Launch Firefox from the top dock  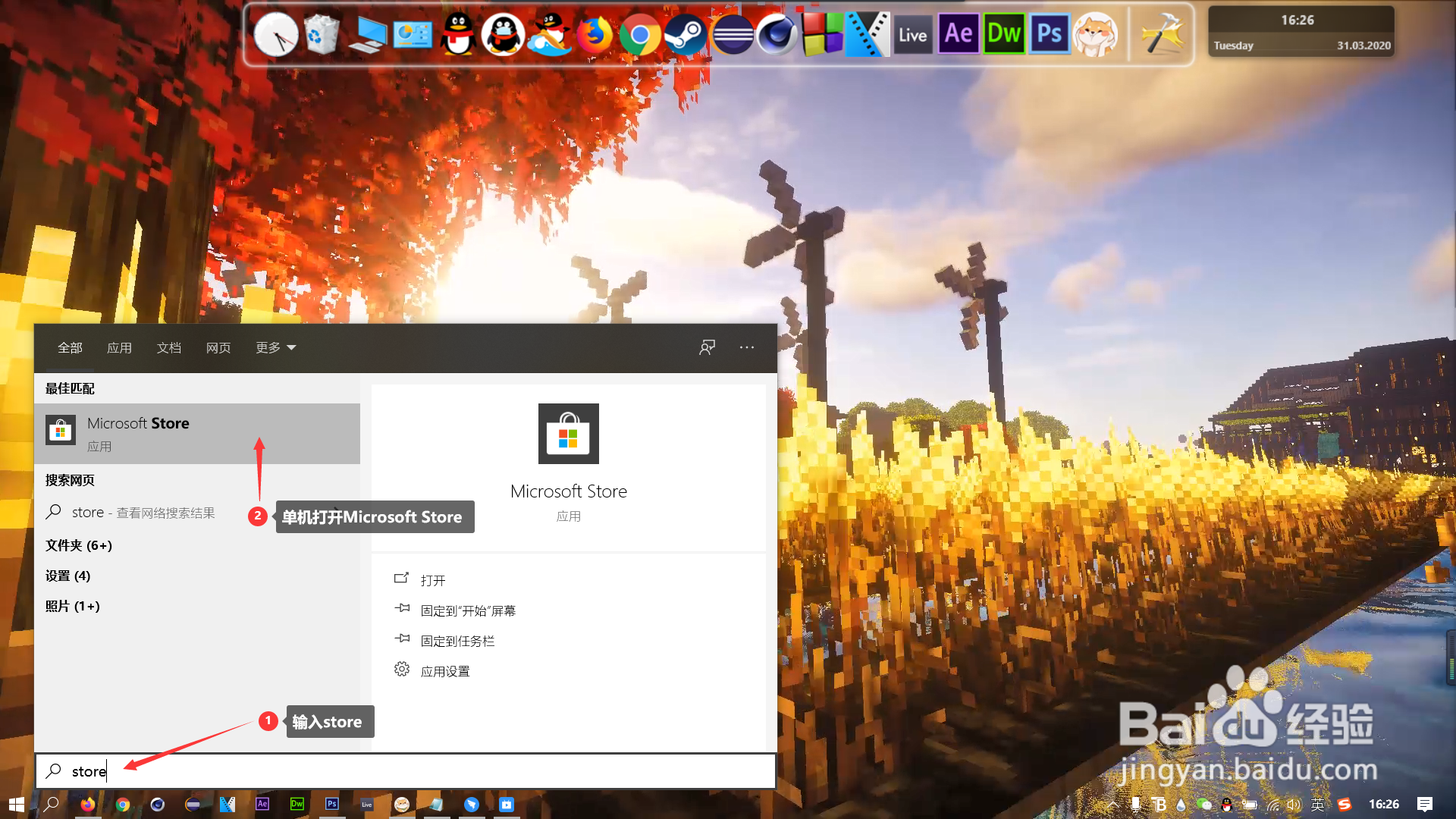click(595, 35)
